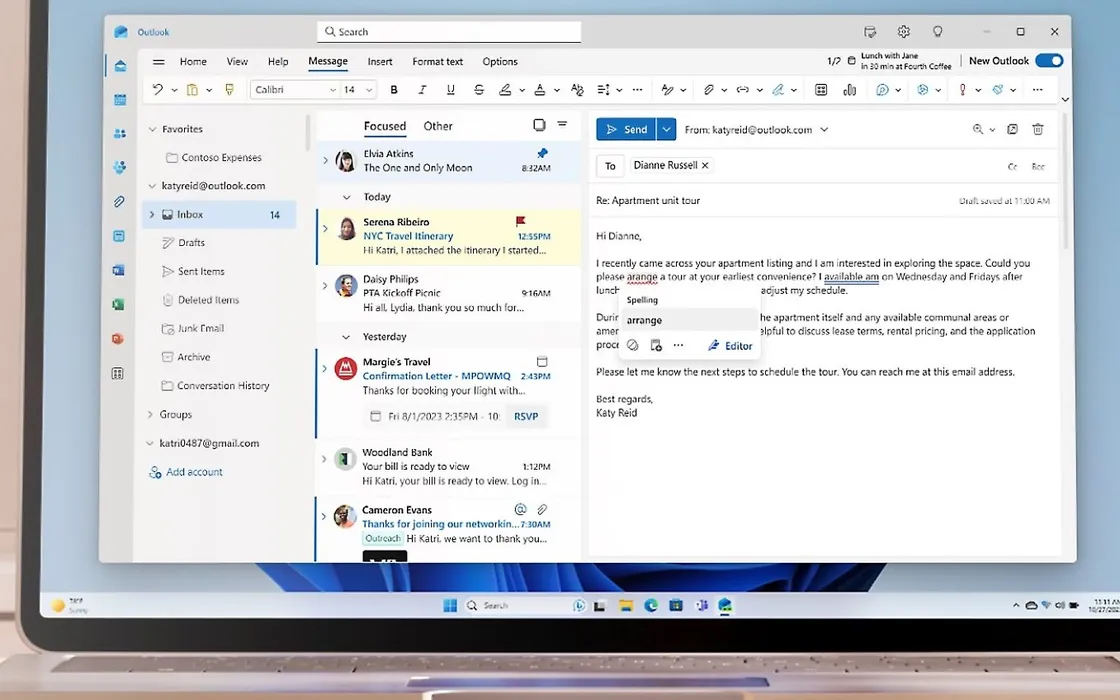1120x700 pixels.
Task: Click the Tips lightbulb icon in title bar
Action: click(938, 31)
